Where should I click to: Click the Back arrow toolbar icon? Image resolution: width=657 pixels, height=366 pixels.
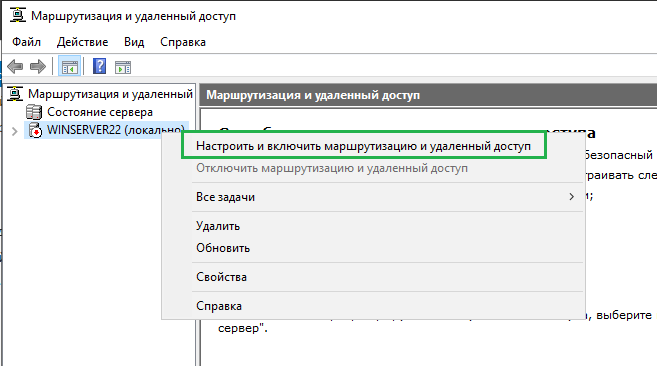click(x=15, y=66)
